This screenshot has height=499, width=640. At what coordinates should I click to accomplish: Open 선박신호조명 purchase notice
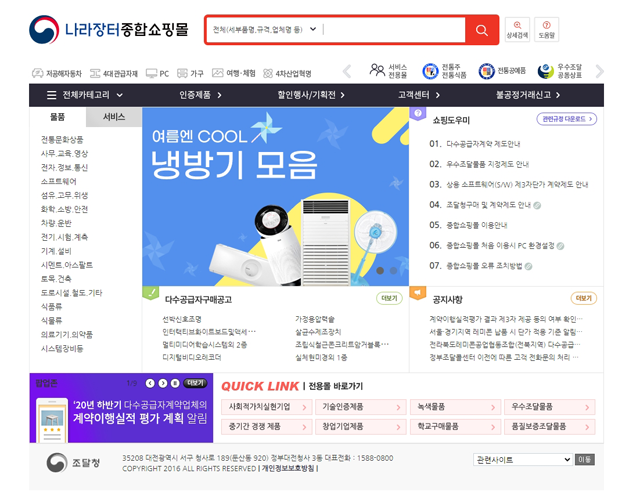point(182,319)
